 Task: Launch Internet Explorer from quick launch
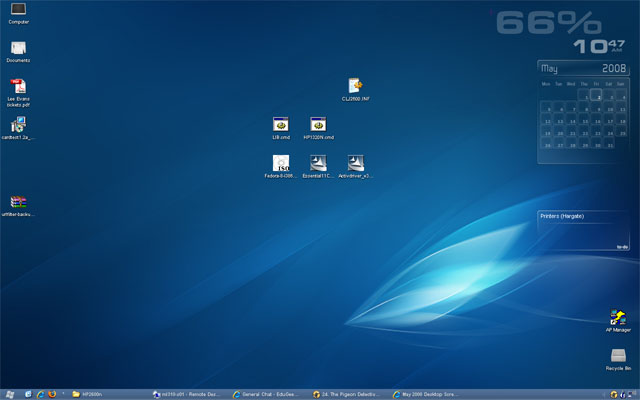(x=40, y=394)
